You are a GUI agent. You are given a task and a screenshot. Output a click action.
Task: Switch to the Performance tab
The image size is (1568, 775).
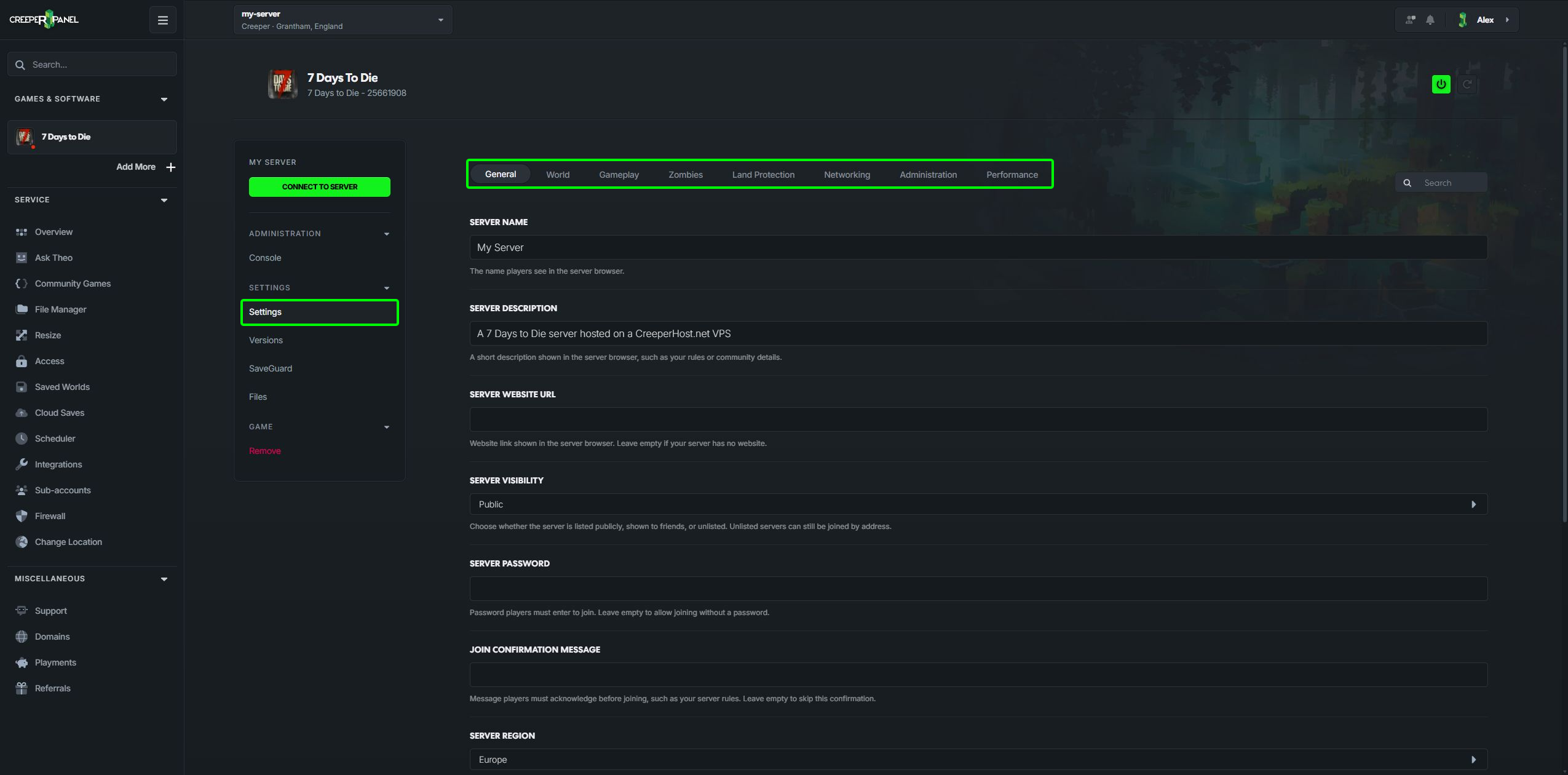[x=1012, y=175]
